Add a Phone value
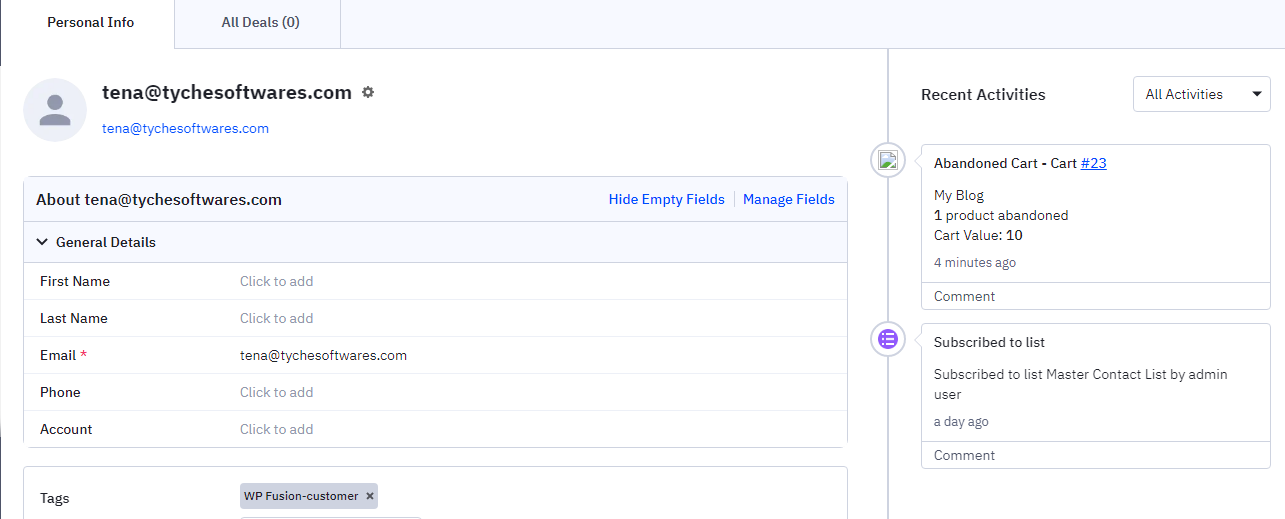The width and height of the screenshot is (1285, 519). click(x=276, y=392)
